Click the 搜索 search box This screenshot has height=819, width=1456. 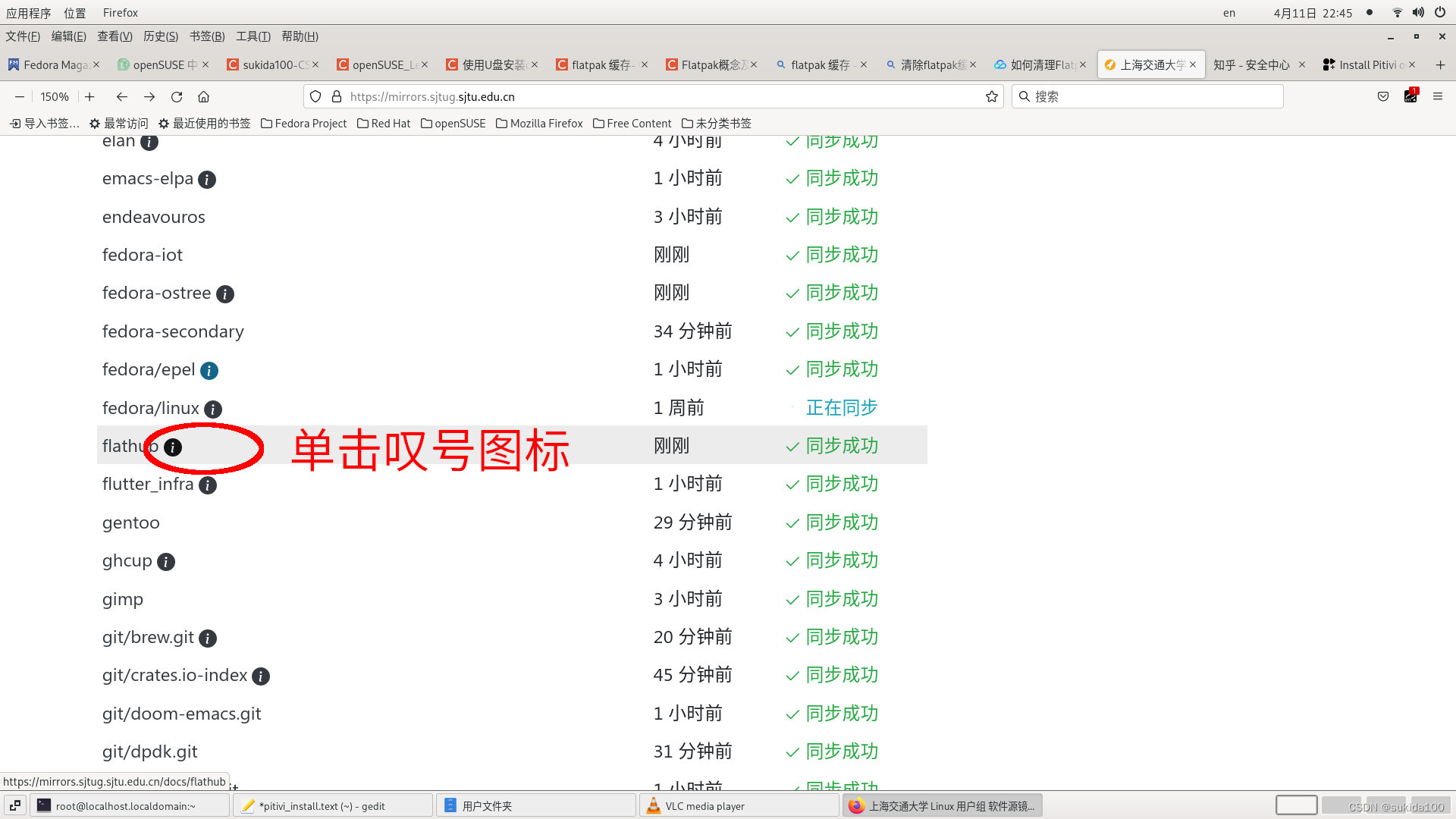1147,96
